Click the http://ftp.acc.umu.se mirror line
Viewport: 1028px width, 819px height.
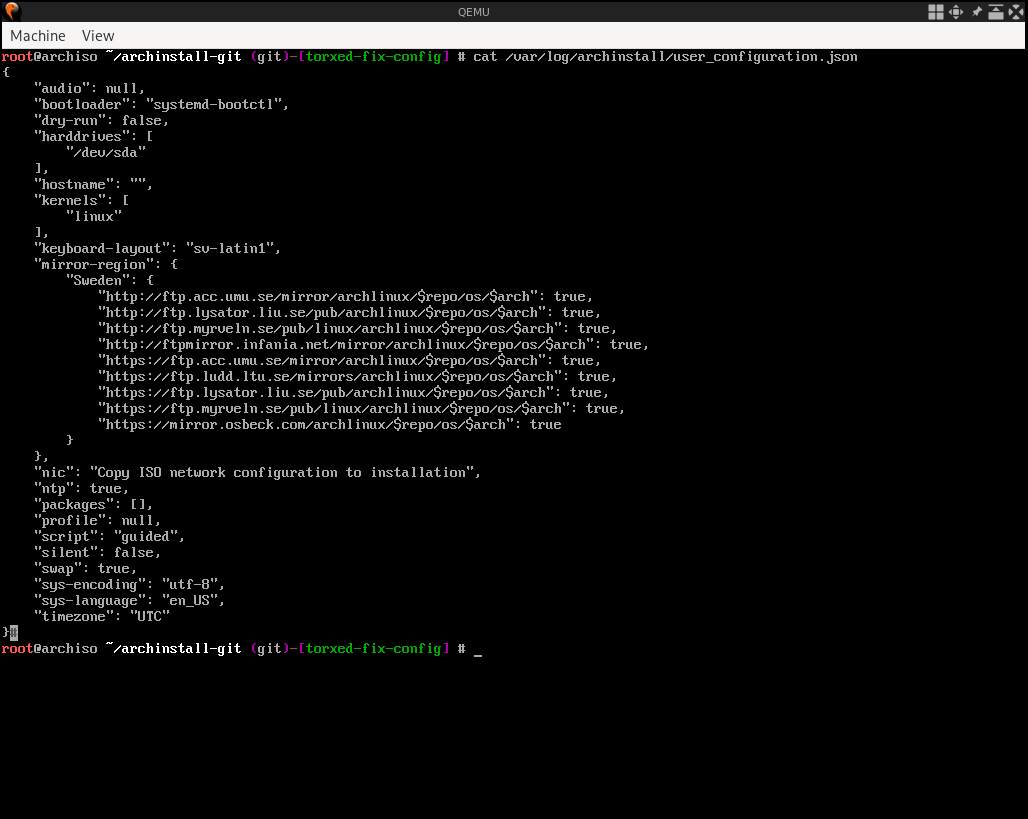(x=345, y=297)
